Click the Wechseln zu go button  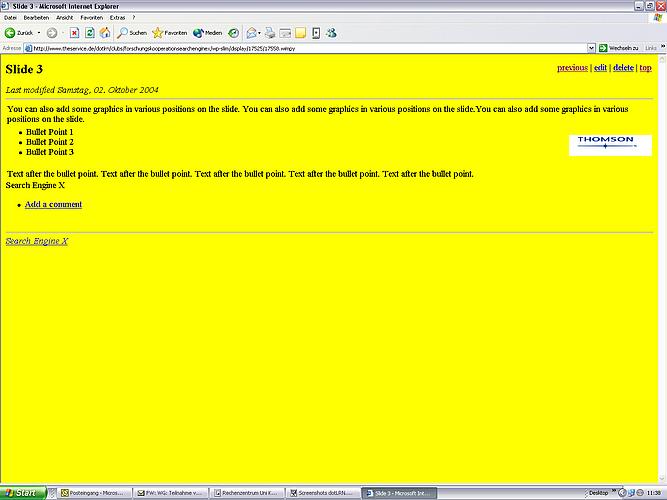click(619, 48)
